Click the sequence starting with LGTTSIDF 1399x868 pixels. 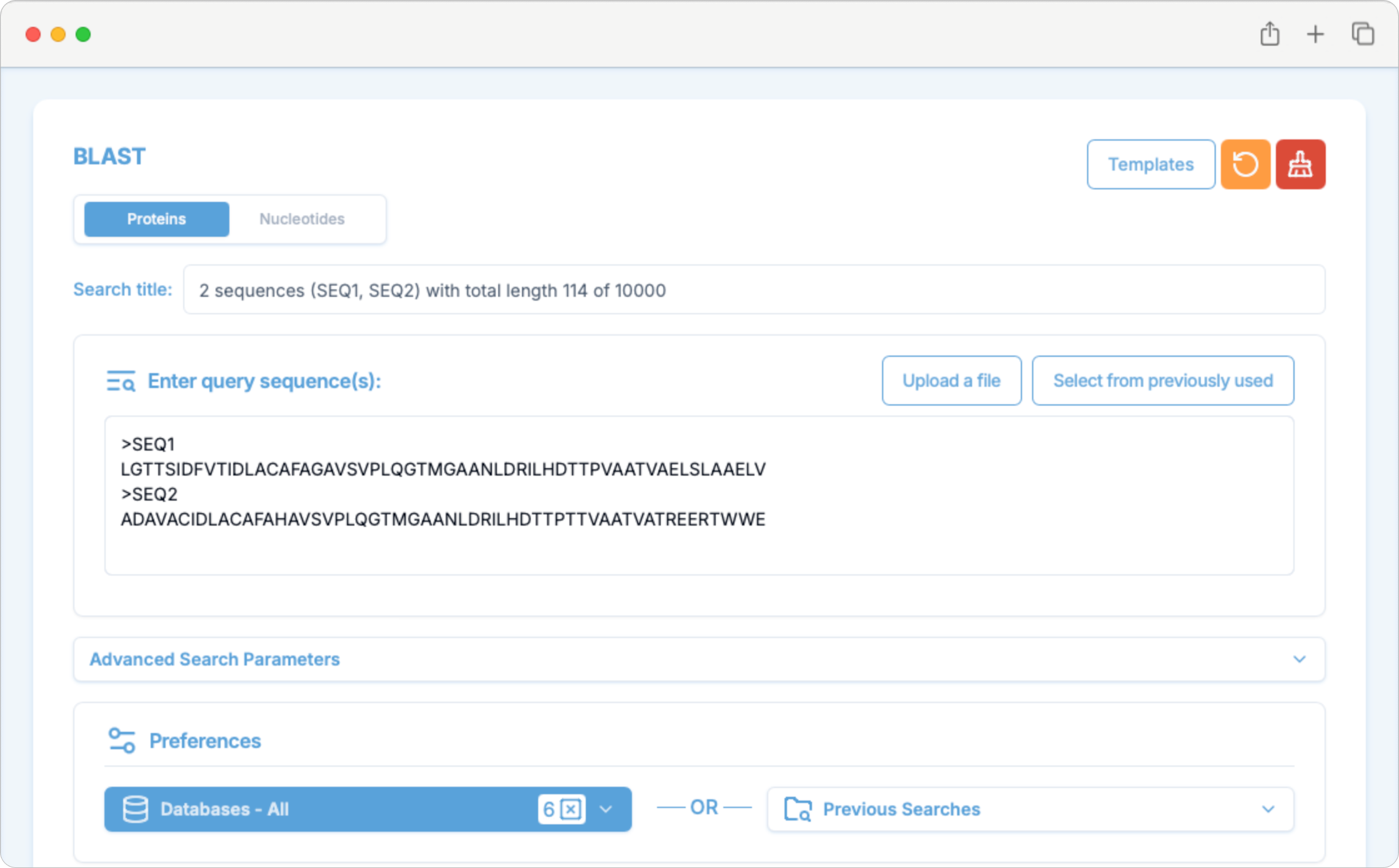443,469
